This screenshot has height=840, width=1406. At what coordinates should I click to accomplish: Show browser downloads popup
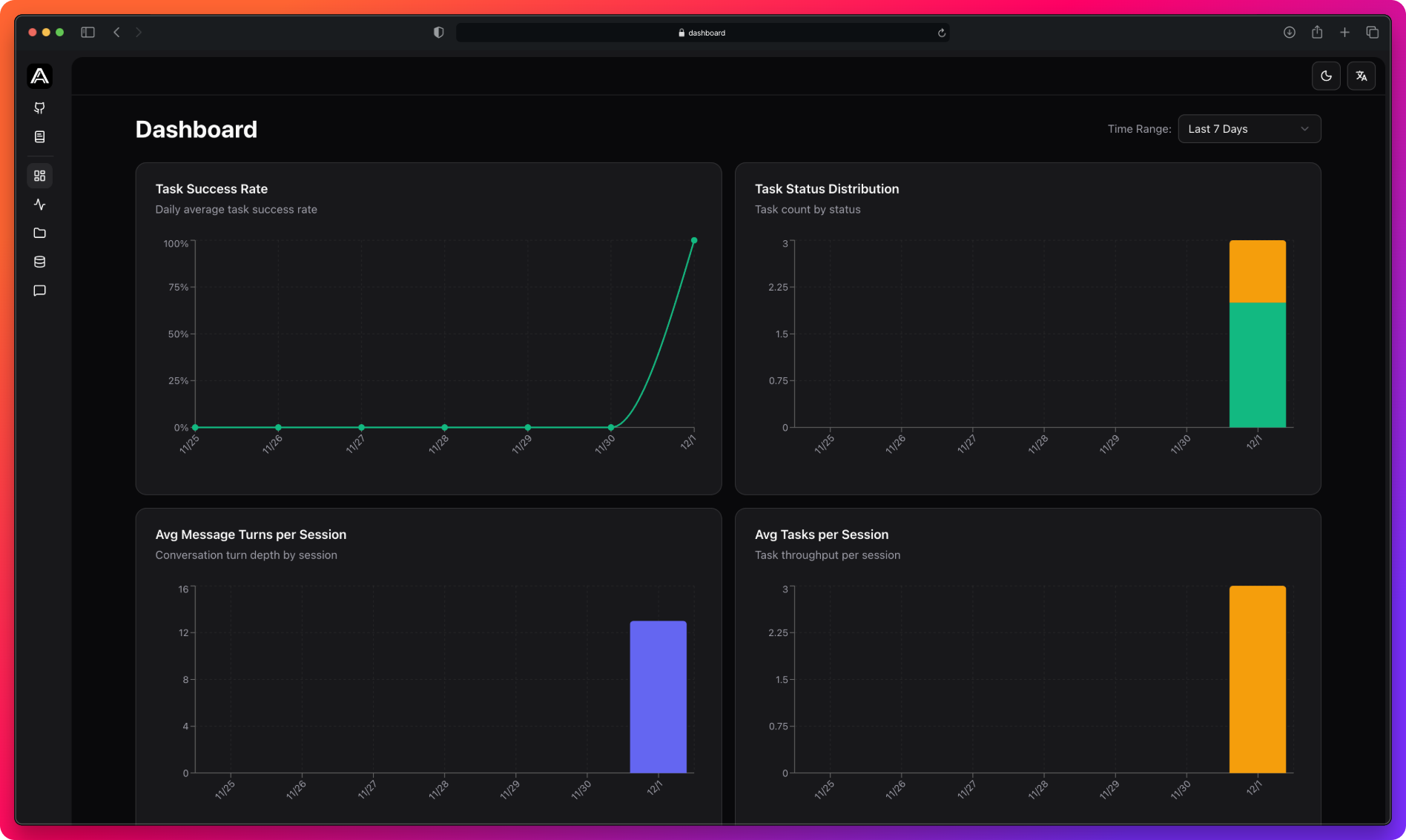tap(1289, 32)
